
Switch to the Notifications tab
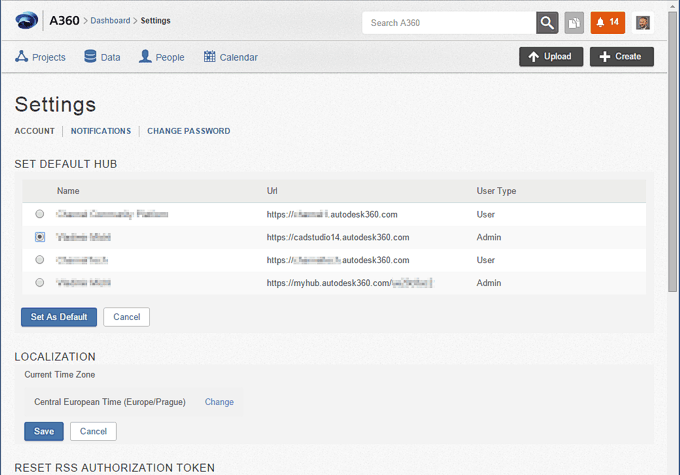coord(101,131)
